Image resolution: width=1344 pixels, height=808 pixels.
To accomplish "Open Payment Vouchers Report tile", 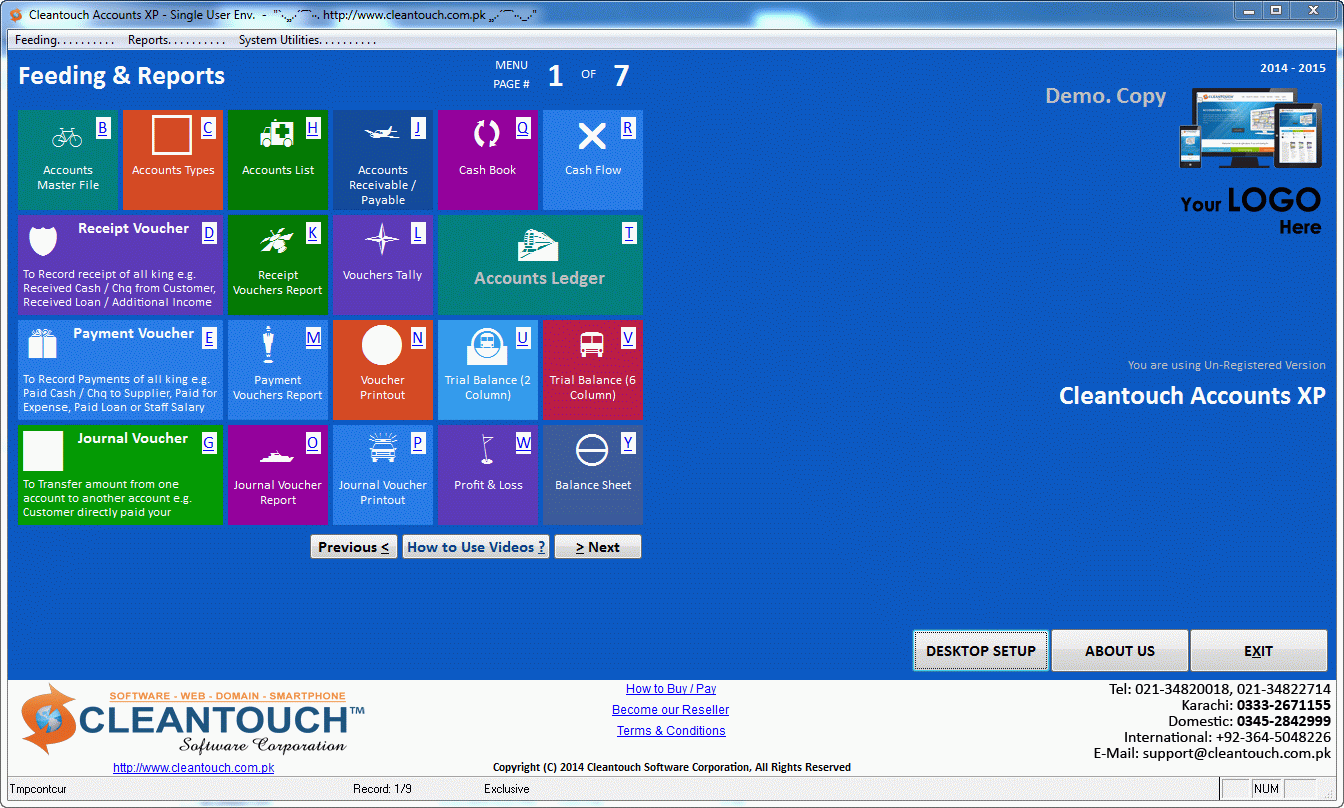I will pyautogui.click(x=278, y=370).
